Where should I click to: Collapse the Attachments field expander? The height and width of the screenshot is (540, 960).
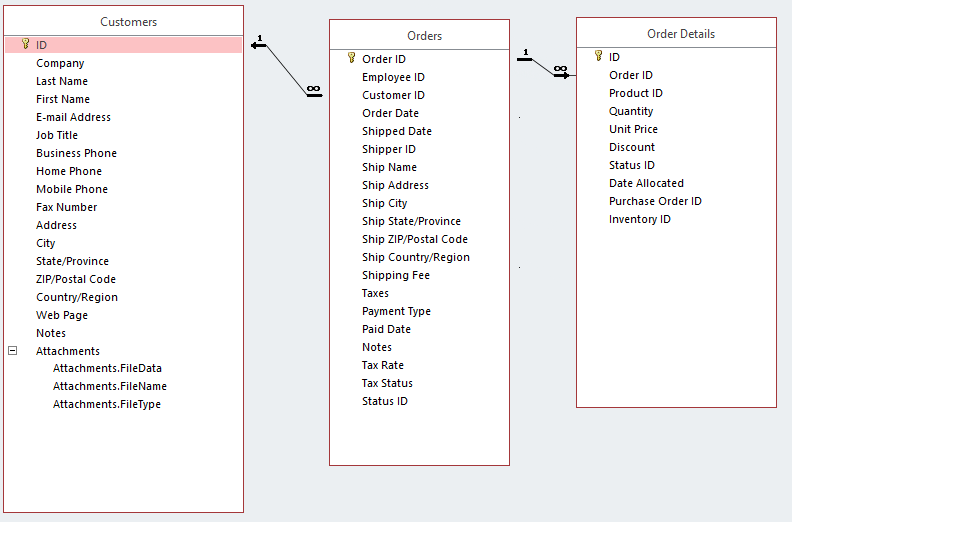[x=13, y=351]
